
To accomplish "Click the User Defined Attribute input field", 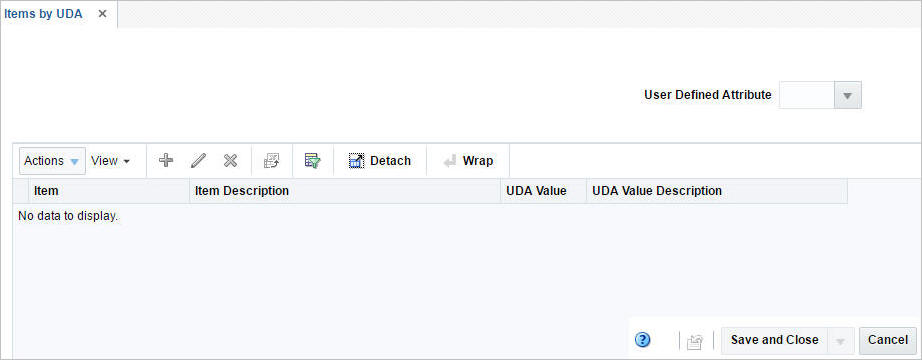I will pyautogui.click(x=807, y=95).
